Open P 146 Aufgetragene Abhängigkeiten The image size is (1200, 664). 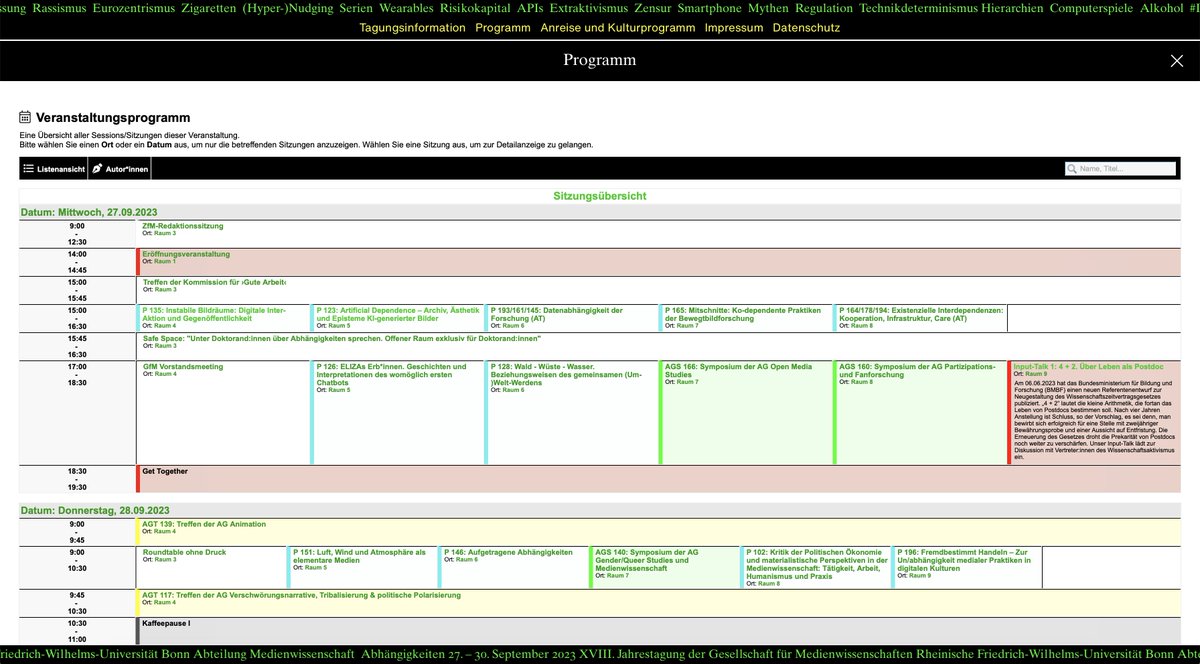point(508,551)
